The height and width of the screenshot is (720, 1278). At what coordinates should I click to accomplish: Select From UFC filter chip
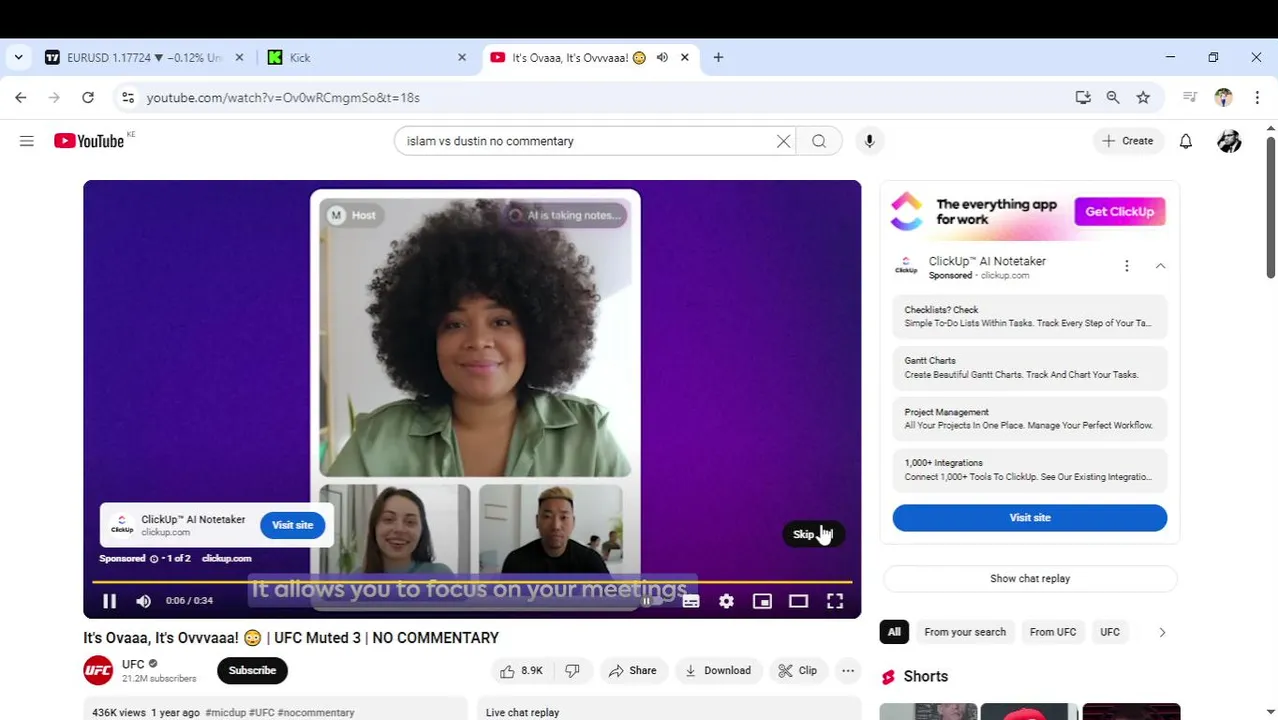tap(1053, 632)
